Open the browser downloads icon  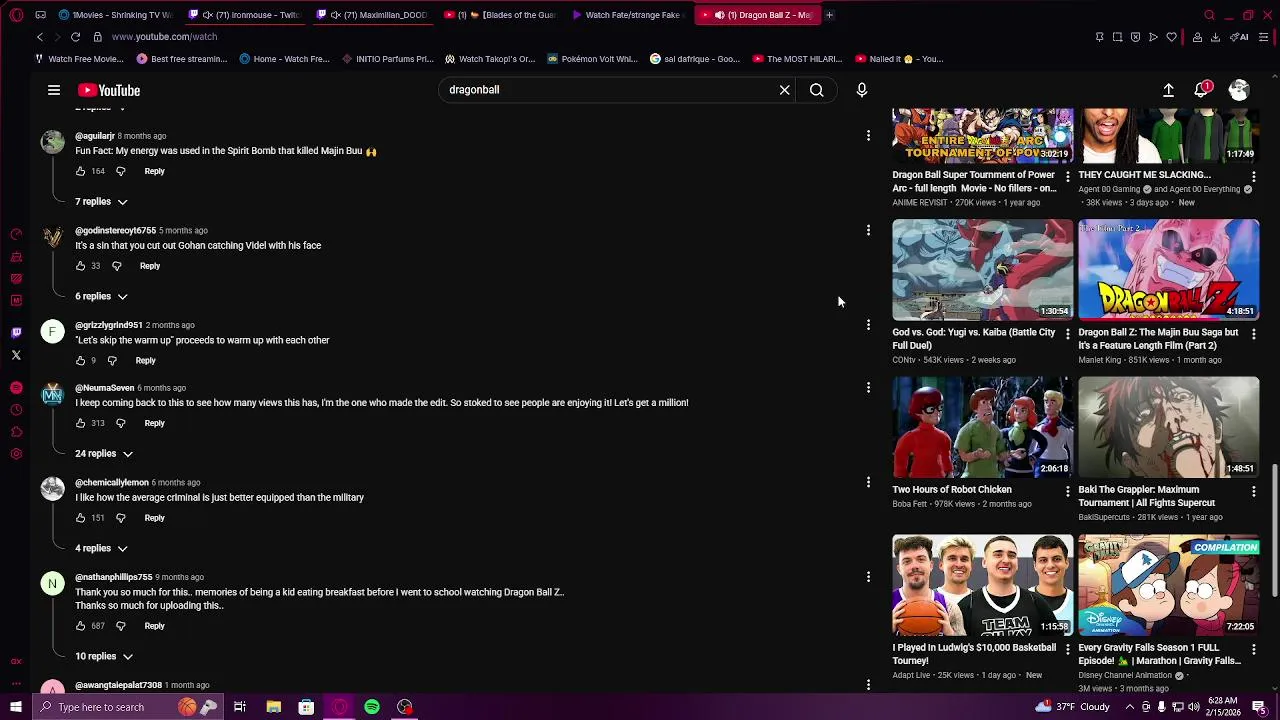pyautogui.click(x=1215, y=37)
